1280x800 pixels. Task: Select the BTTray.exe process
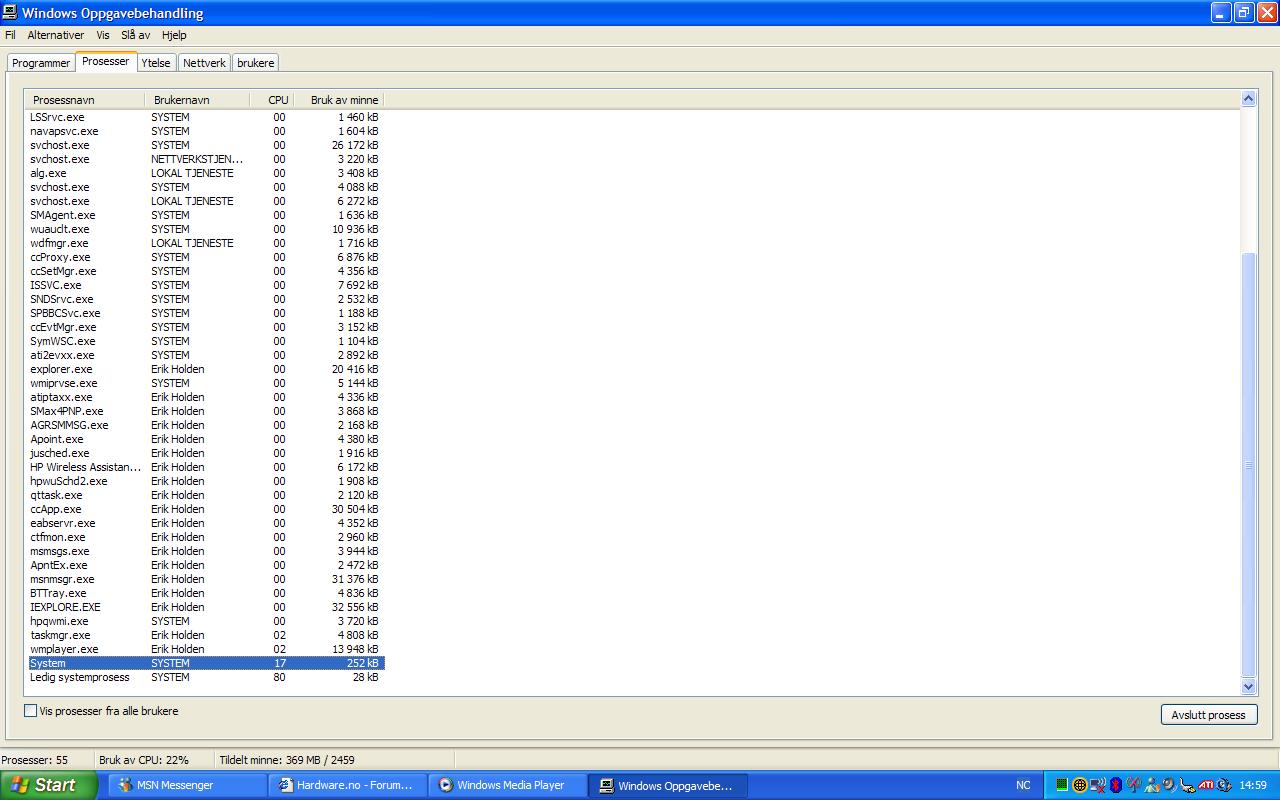206,593
